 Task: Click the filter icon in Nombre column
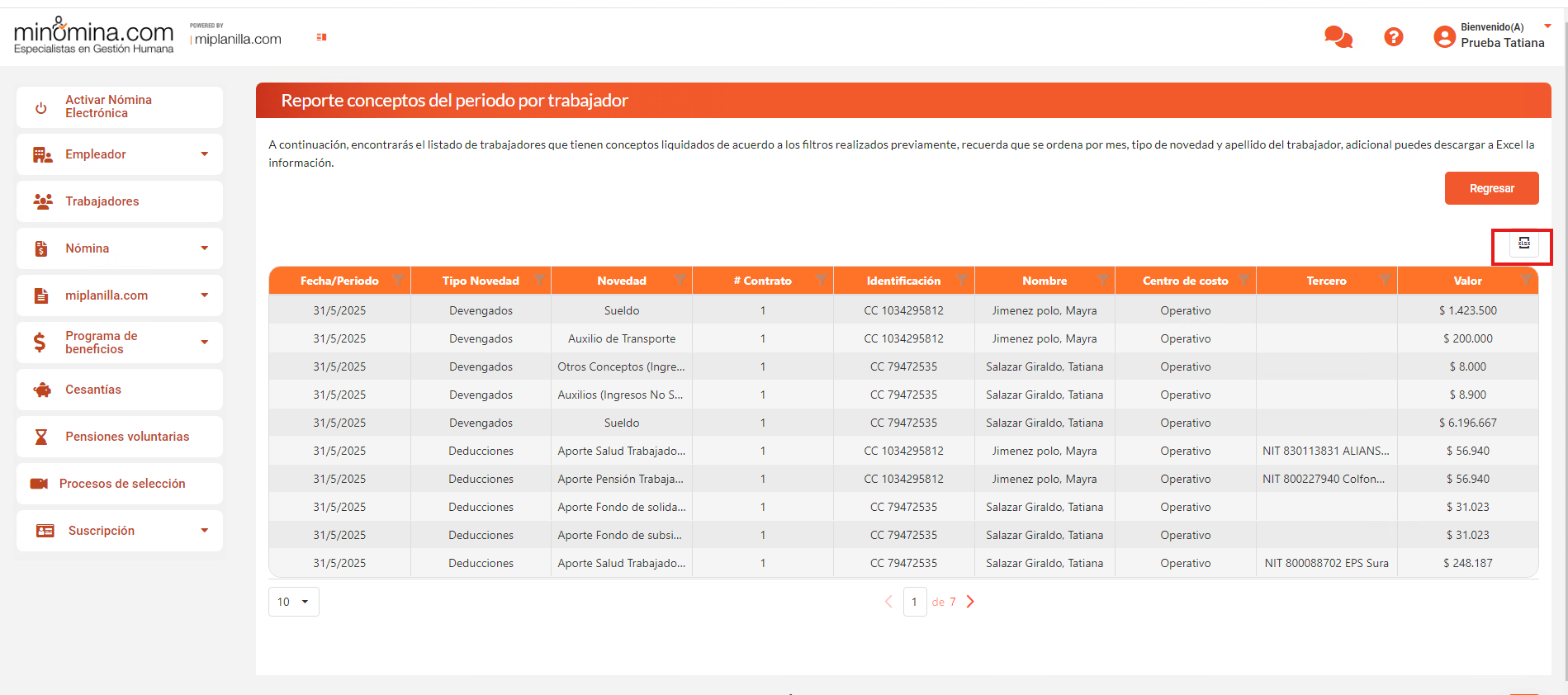point(1103,280)
